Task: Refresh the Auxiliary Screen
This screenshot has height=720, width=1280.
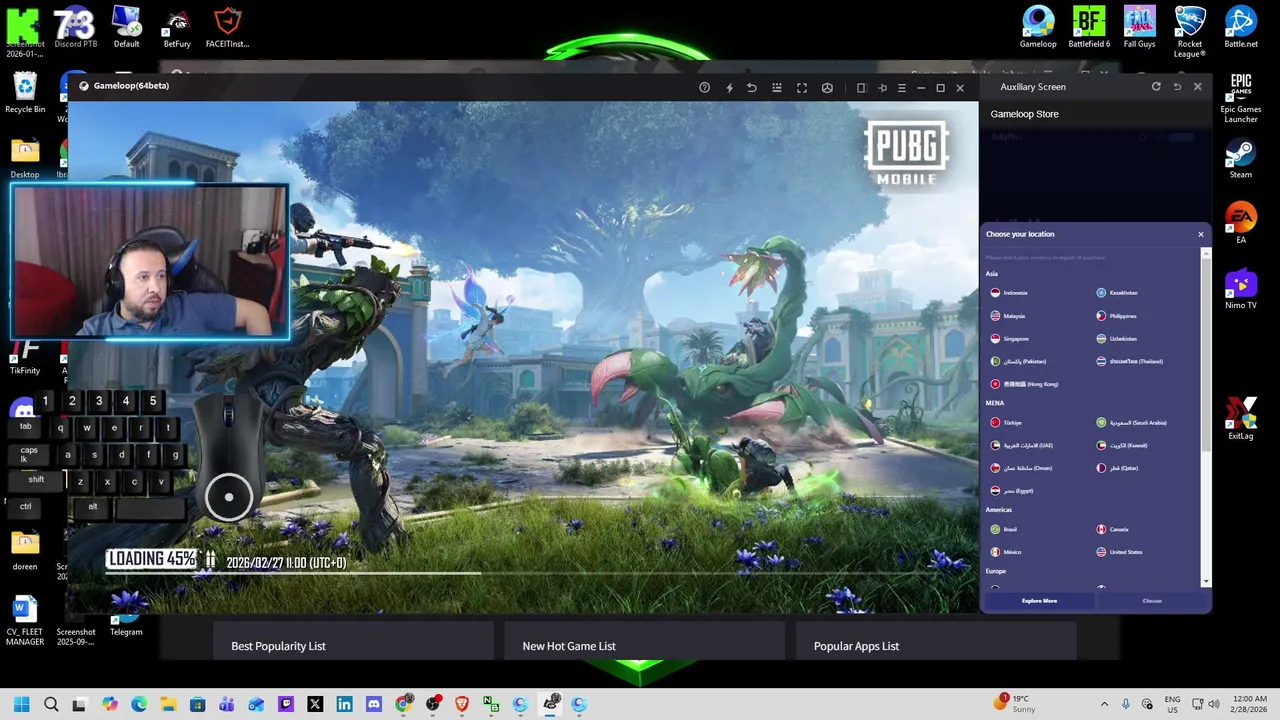Action: [x=1156, y=87]
